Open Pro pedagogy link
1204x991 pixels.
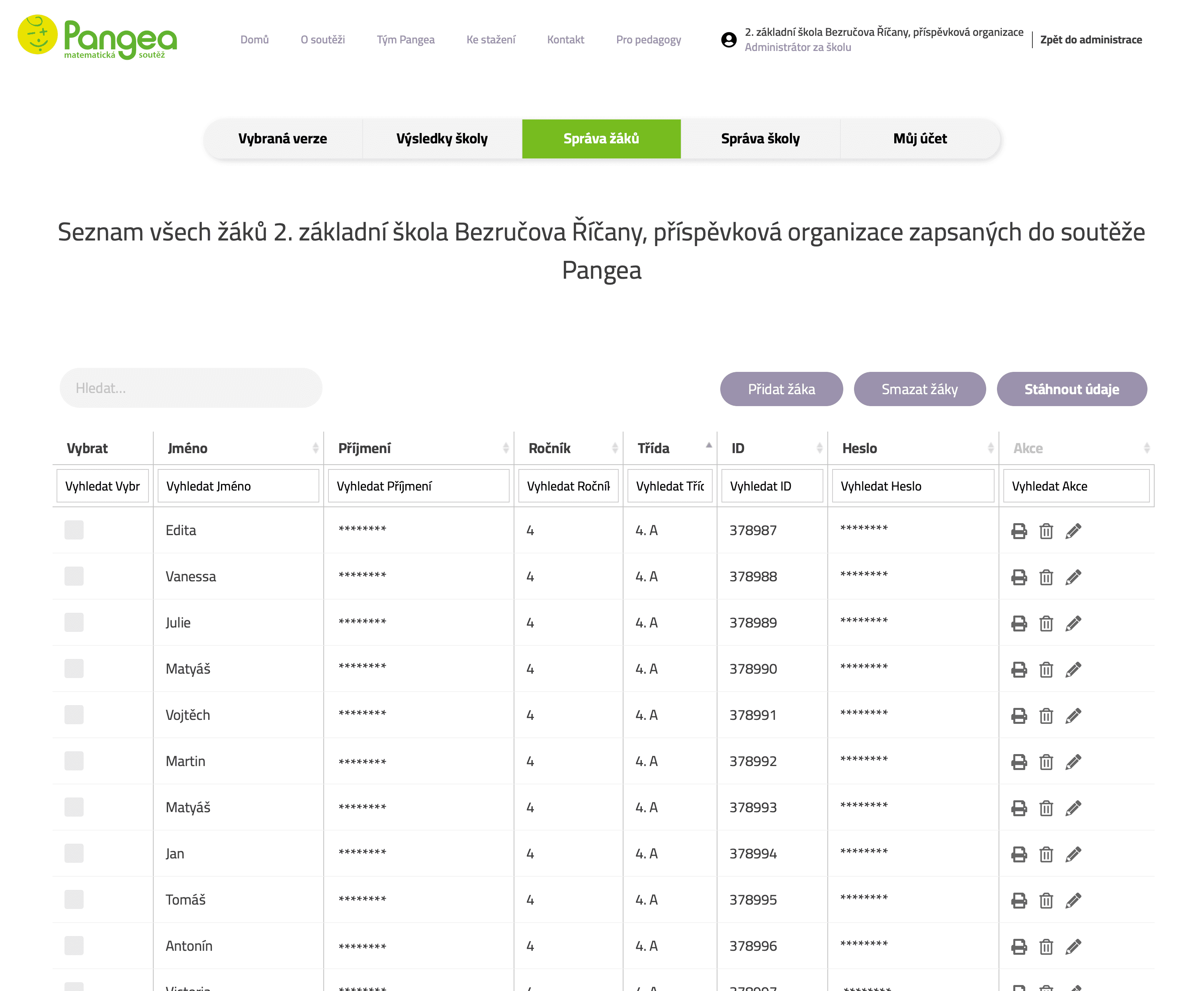tap(648, 39)
